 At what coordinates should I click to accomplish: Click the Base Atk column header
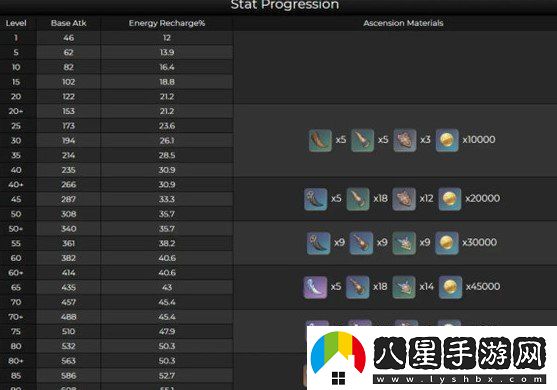point(69,23)
